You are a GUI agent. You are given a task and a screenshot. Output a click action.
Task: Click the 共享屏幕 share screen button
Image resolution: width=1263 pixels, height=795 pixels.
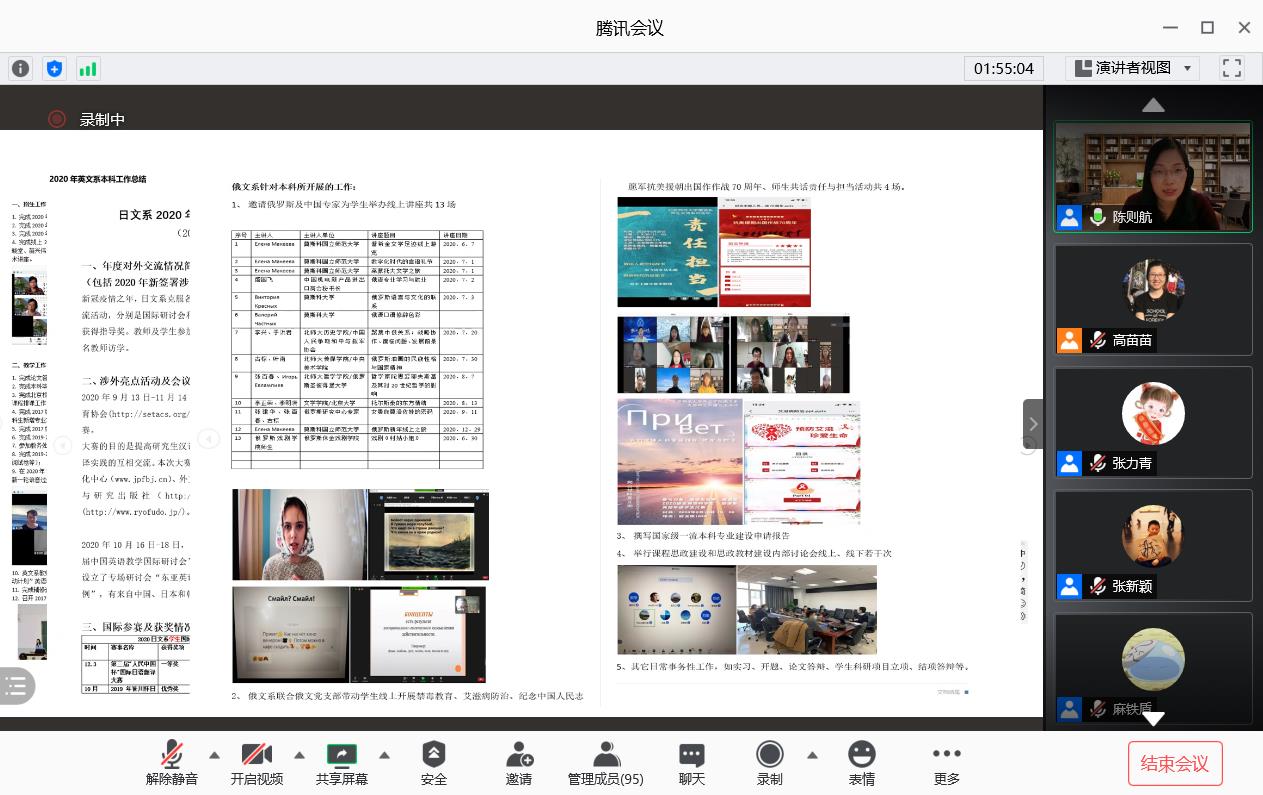tap(341, 763)
